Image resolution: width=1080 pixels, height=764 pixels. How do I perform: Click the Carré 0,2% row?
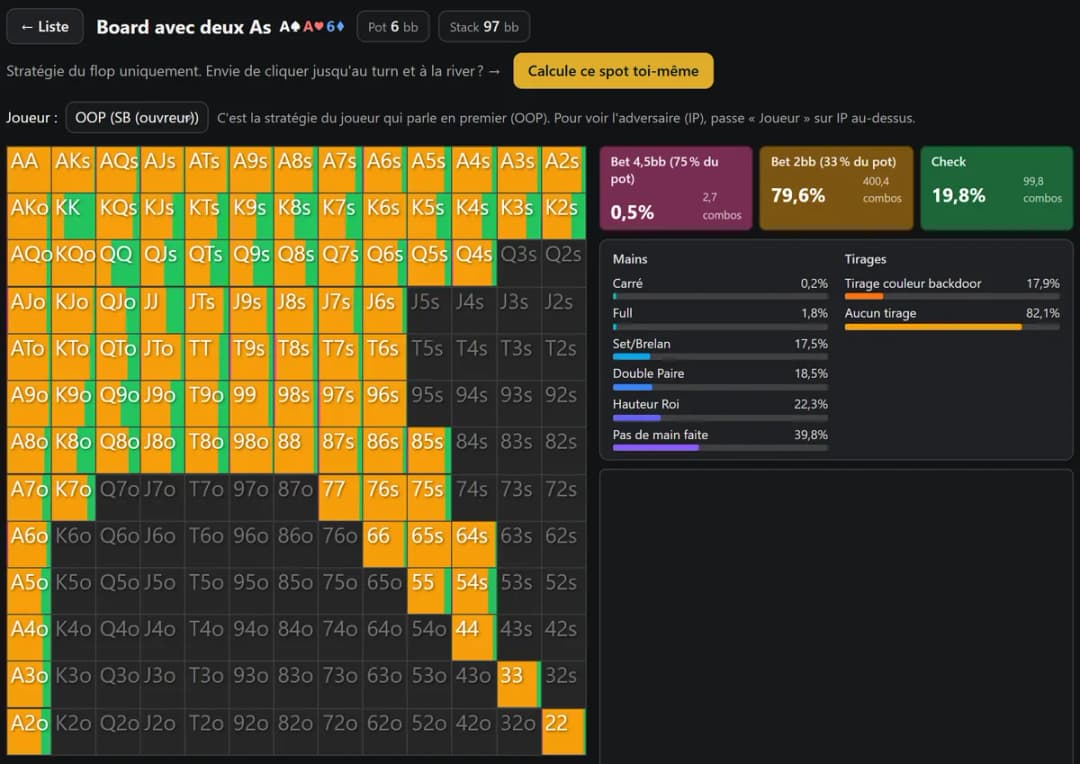point(720,288)
